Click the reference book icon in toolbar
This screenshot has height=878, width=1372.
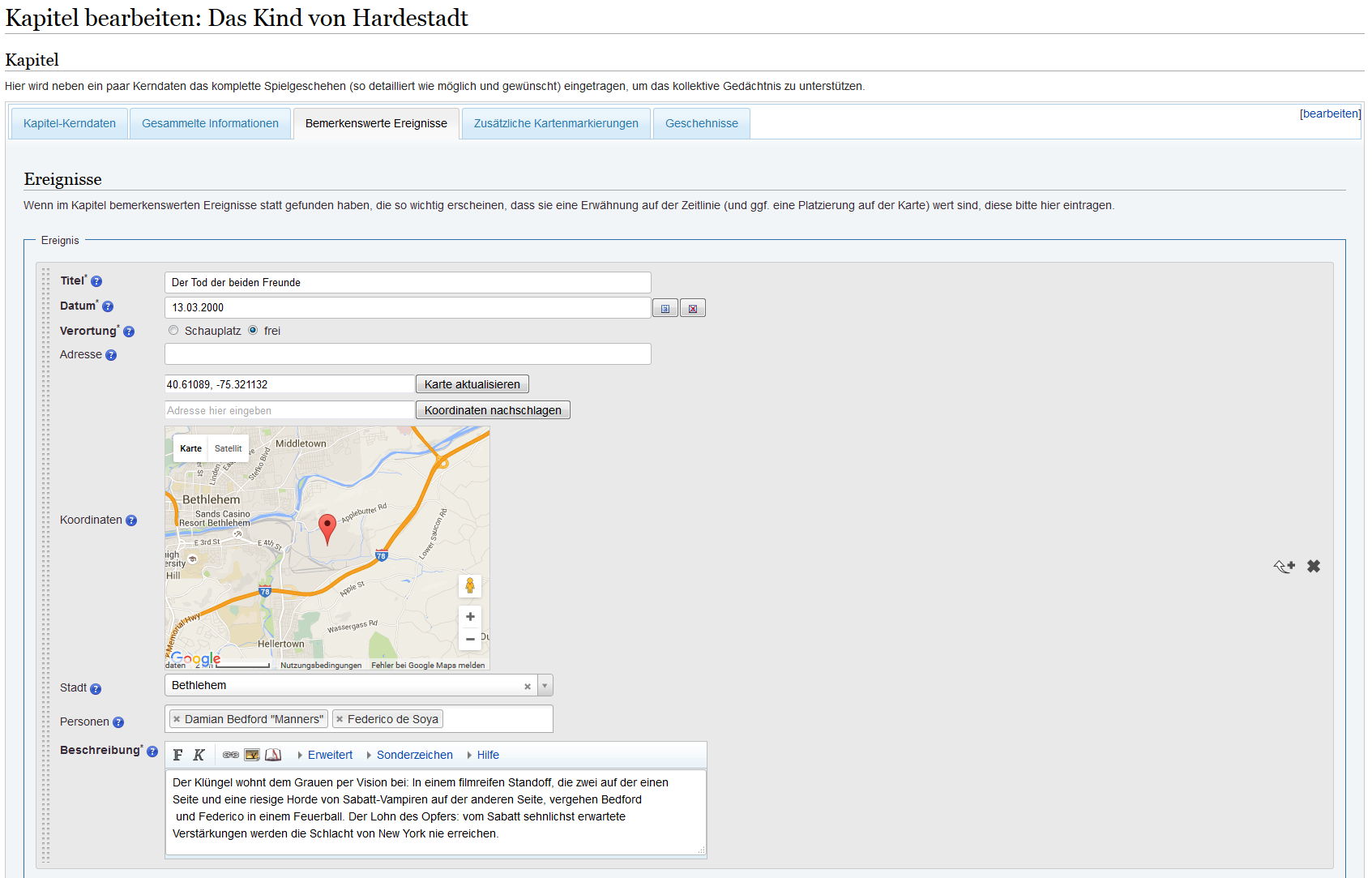point(273,755)
